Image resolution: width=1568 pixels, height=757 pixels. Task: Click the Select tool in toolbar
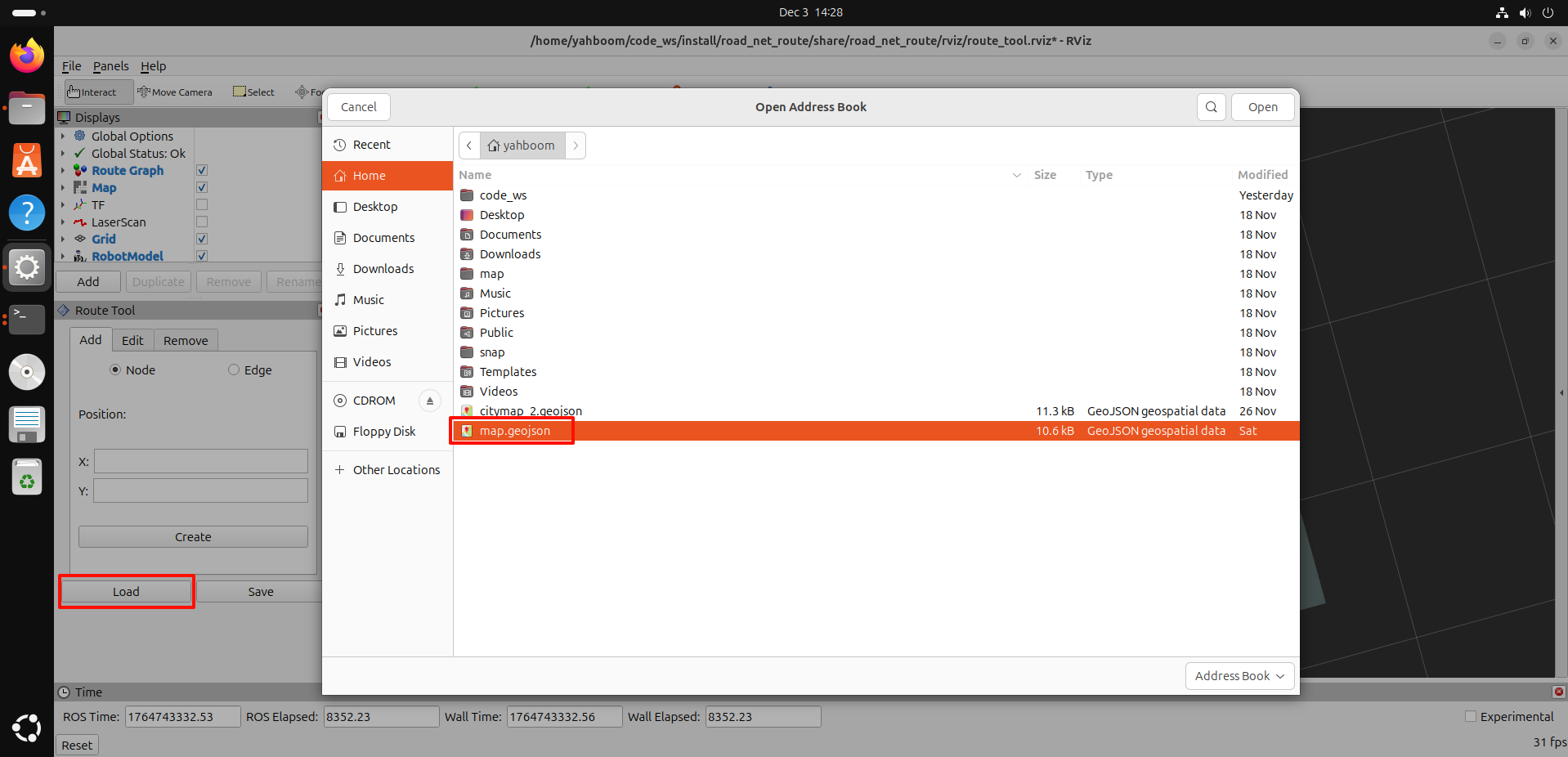tap(253, 92)
